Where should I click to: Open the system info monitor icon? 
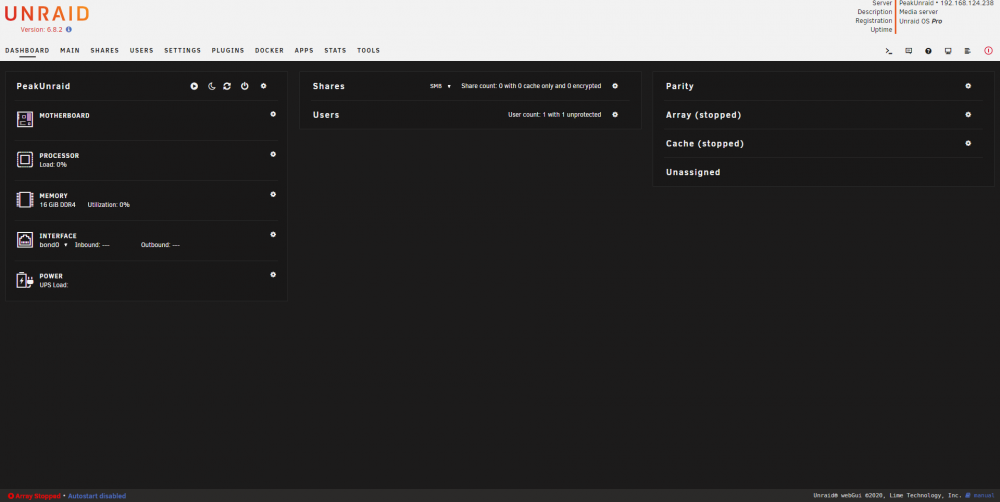coord(948,51)
